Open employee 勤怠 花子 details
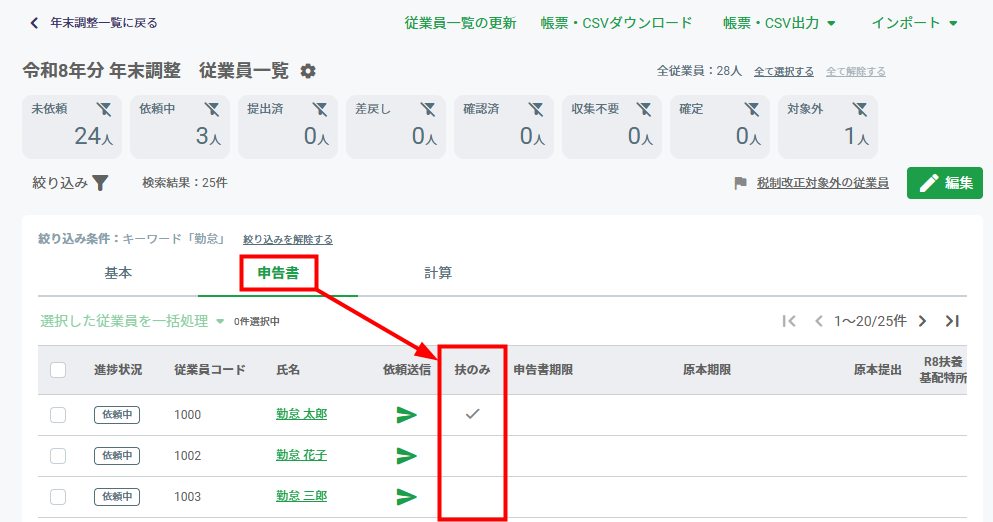This screenshot has height=522, width=993. tap(301, 455)
